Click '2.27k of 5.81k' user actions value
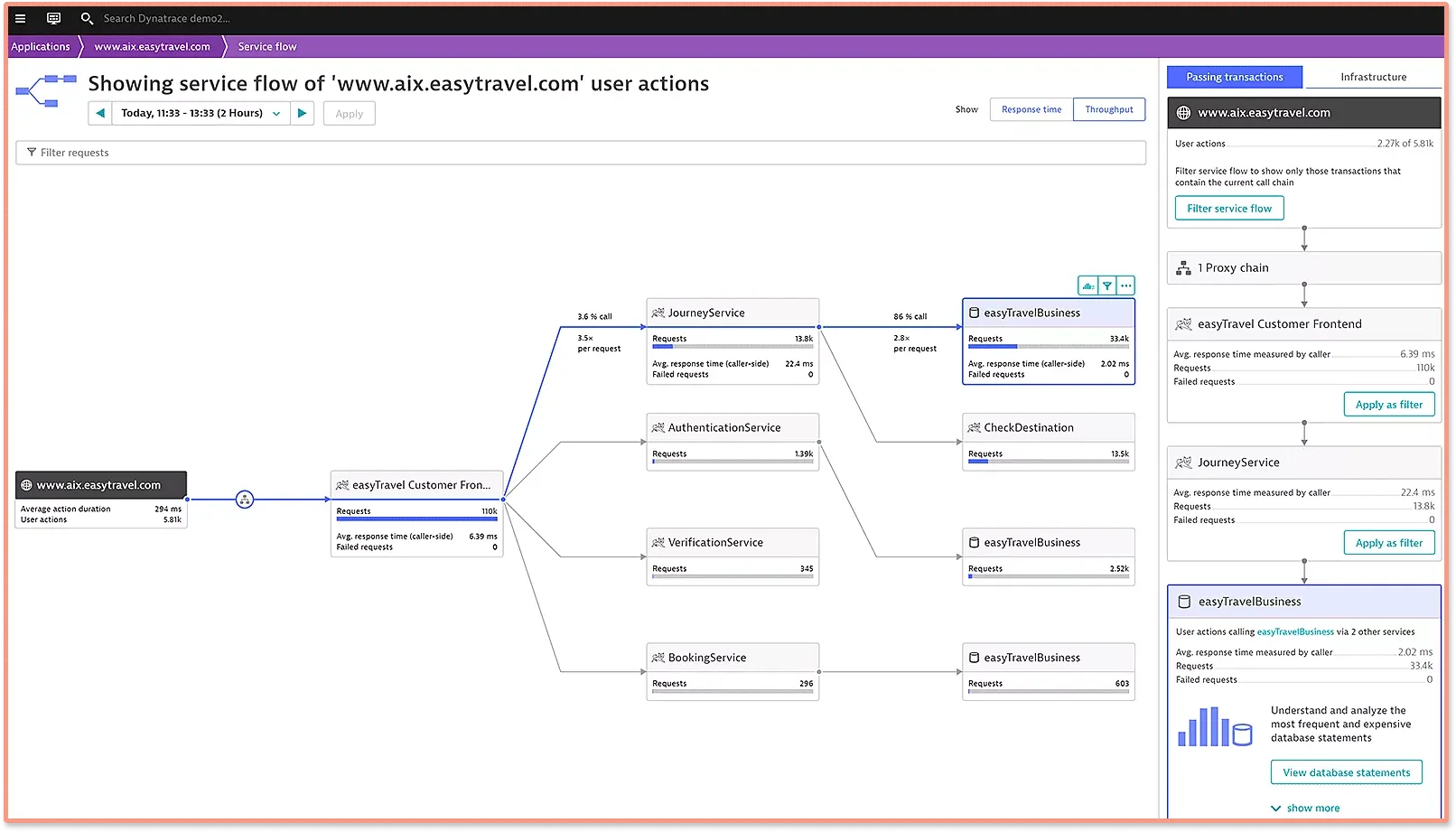This screenshot has width=1456, height=832. pyautogui.click(x=1405, y=144)
